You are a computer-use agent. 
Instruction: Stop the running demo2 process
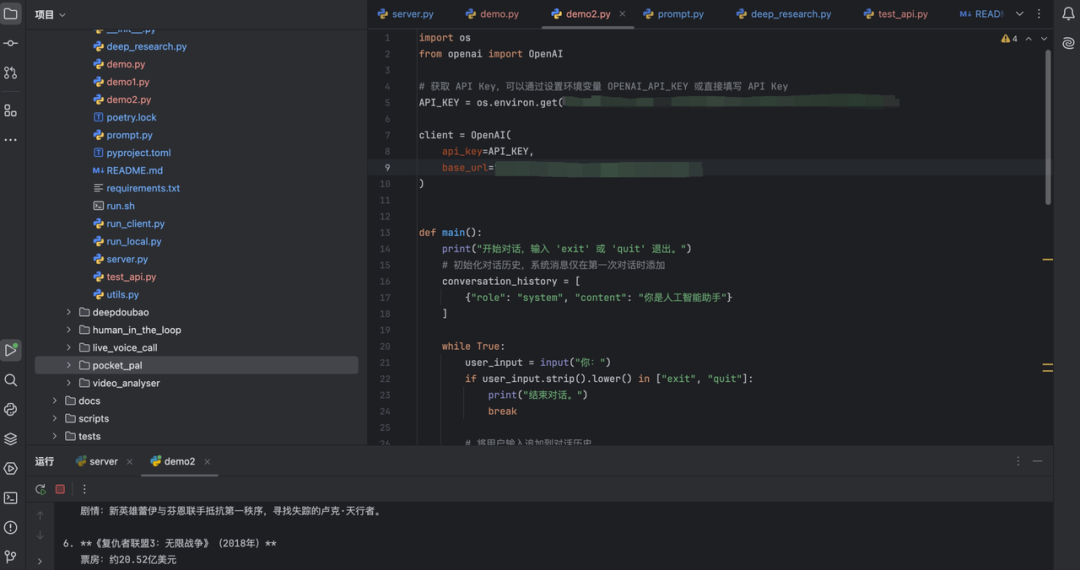(60, 489)
